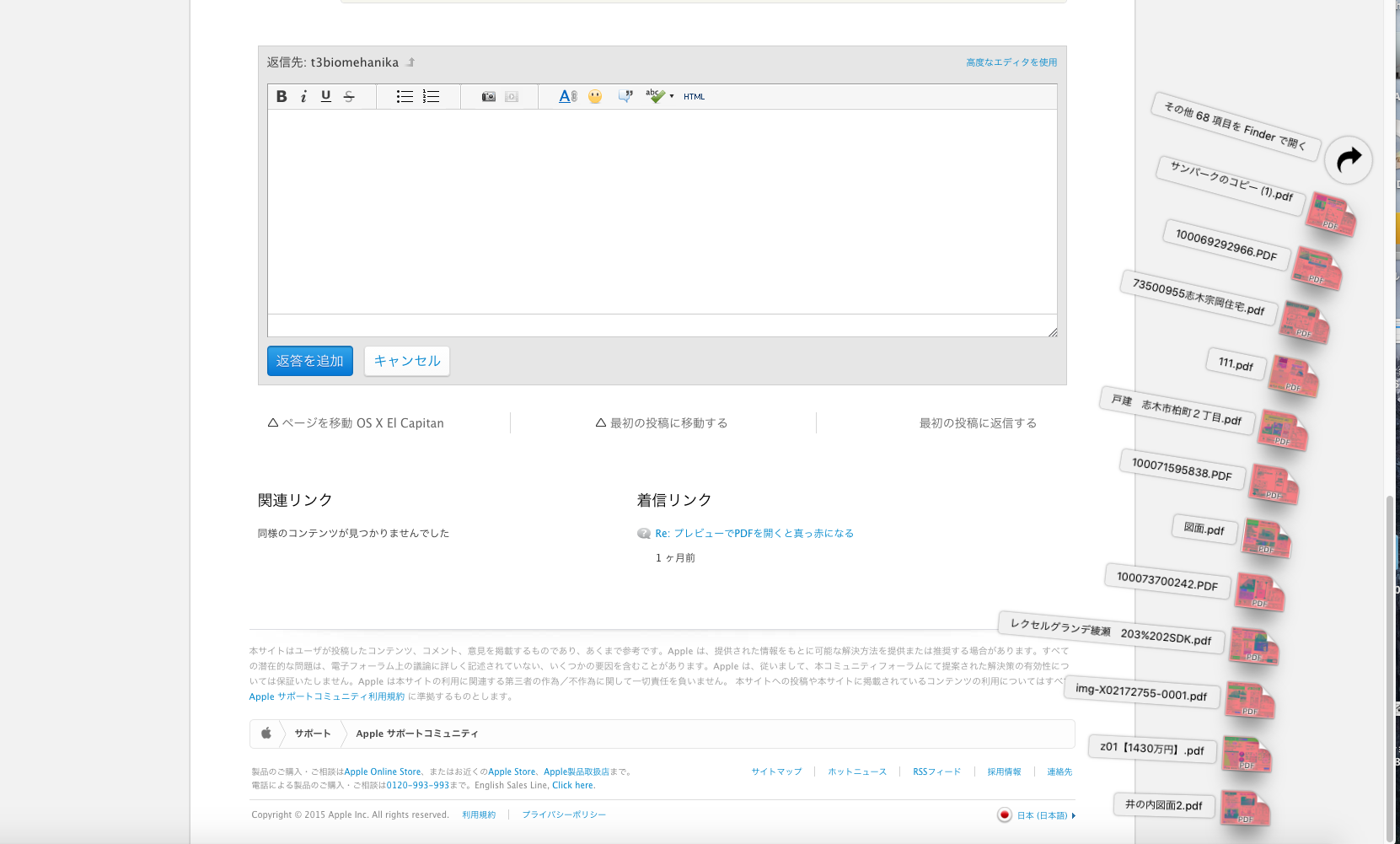Open the Apple製品取扱店 link
The width and height of the screenshot is (1400, 844).
(577, 771)
